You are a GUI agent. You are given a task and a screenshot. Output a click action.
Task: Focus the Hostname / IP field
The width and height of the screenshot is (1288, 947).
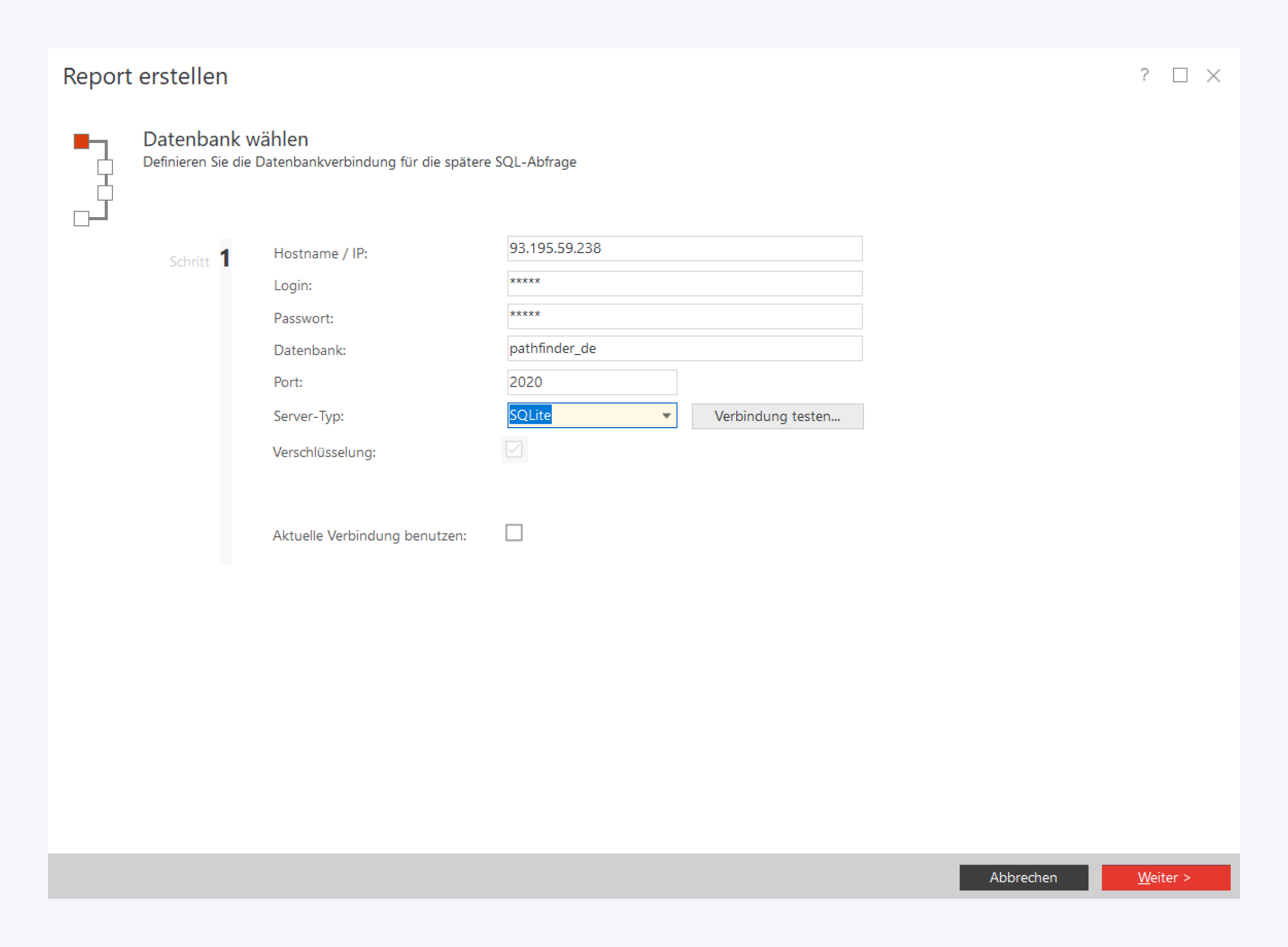[x=684, y=249]
